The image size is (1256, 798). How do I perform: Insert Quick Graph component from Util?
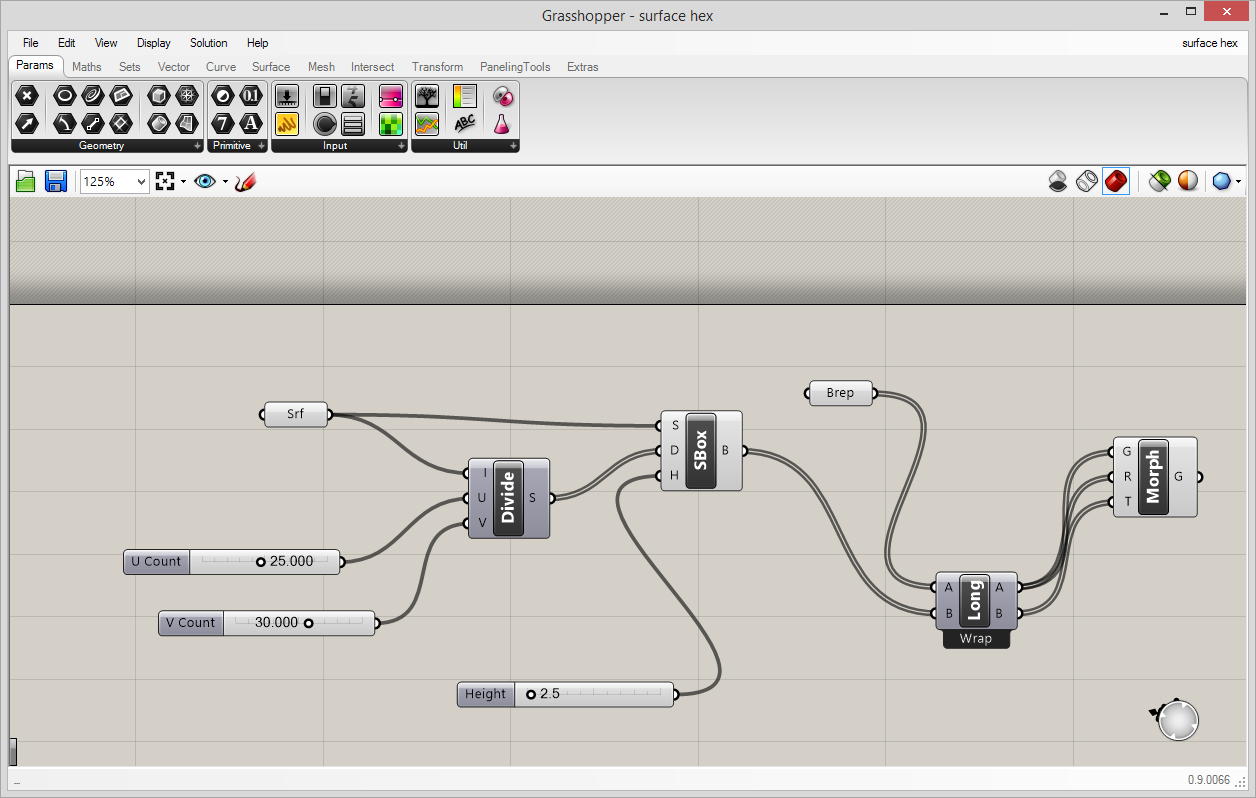coord(427,124)
